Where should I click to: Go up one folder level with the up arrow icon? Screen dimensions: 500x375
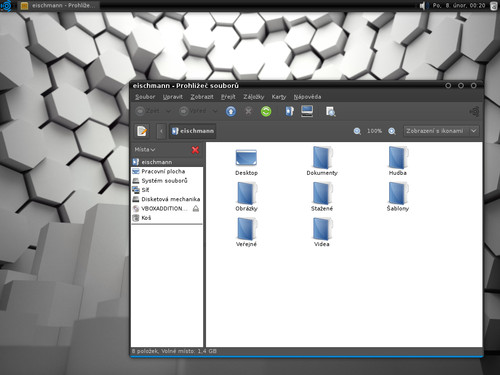pos(231,111)
